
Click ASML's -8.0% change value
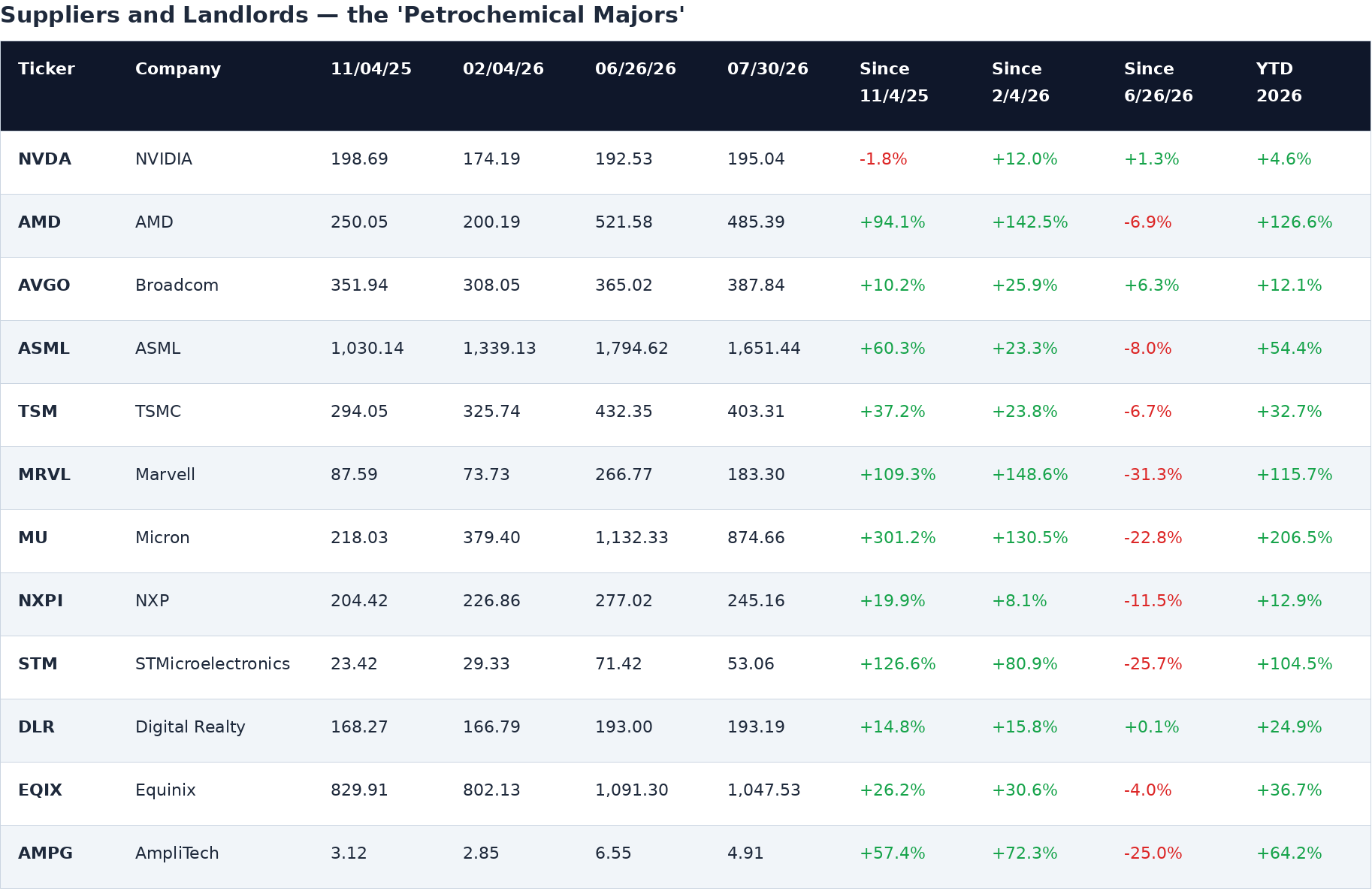point(1148,349)
